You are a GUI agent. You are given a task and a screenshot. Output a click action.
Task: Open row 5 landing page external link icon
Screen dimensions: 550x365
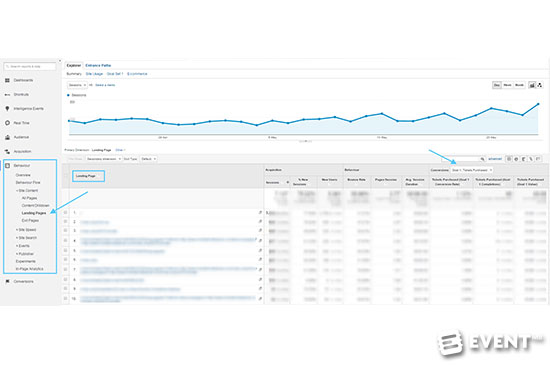click(260, 251)
